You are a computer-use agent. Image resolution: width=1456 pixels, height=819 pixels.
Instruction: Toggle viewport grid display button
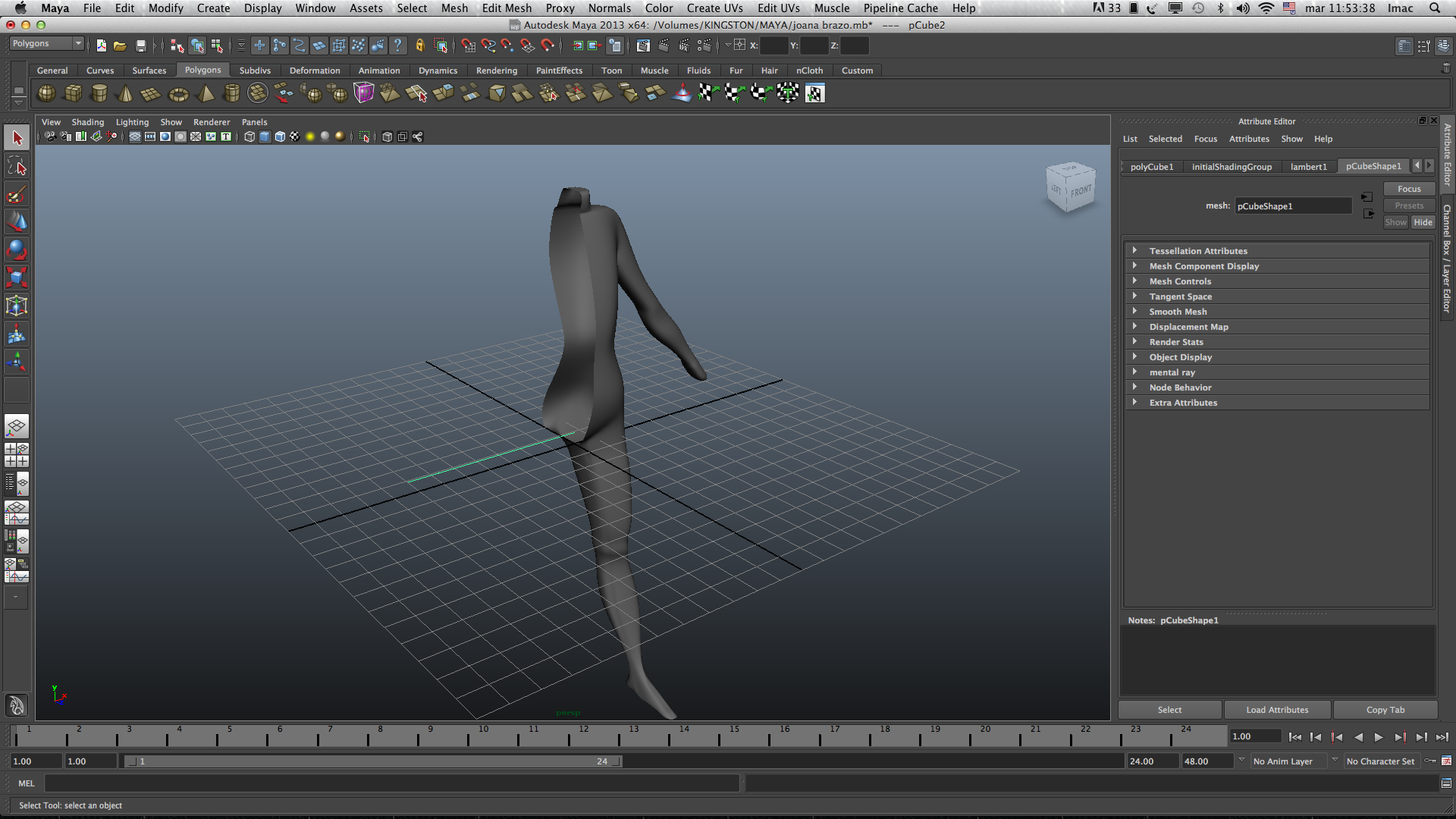click(x=134, y=136)
